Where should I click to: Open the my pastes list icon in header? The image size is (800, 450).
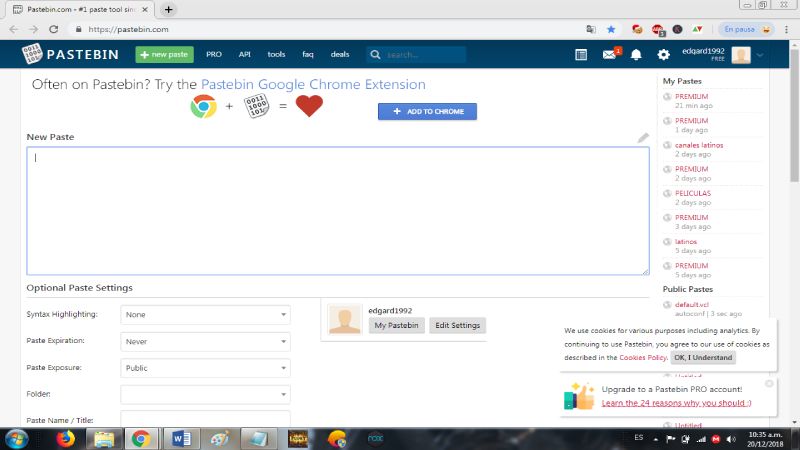click(581, 55)
